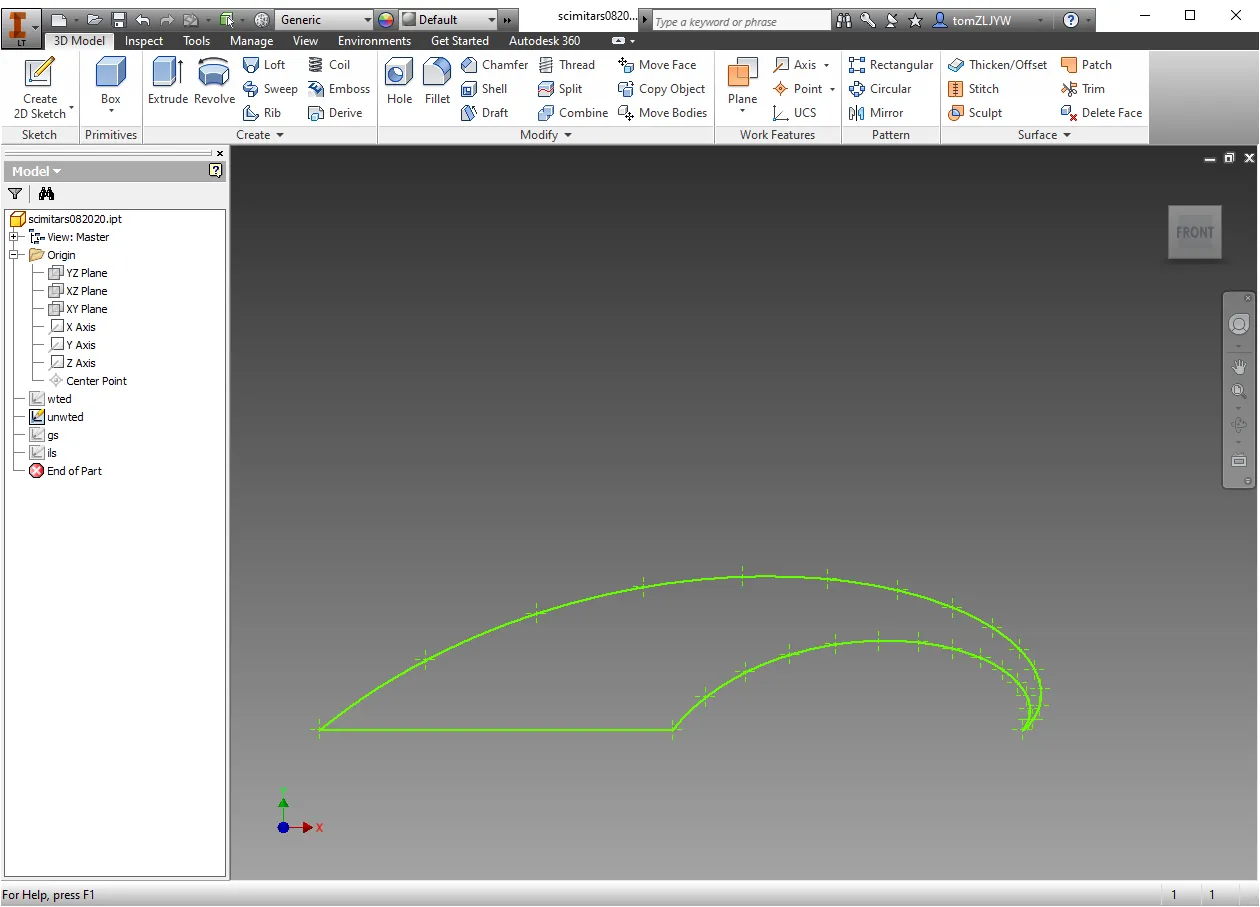The width and height of the screenshot is (1260, 907).
Task: Open the Environments tab
Action: coord(374,41)
